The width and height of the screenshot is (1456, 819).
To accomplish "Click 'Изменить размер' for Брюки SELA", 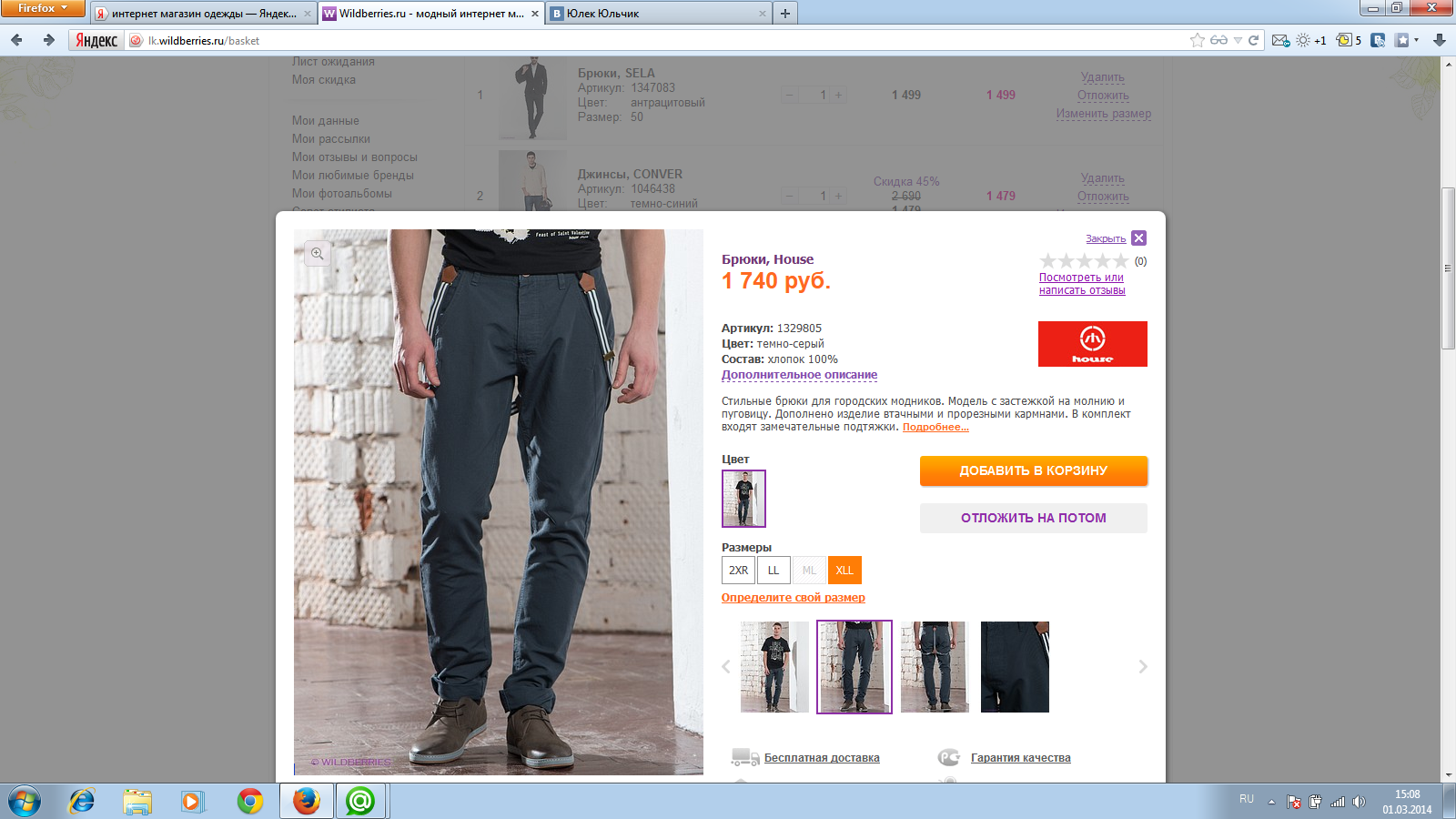I will click(1104, 114).
